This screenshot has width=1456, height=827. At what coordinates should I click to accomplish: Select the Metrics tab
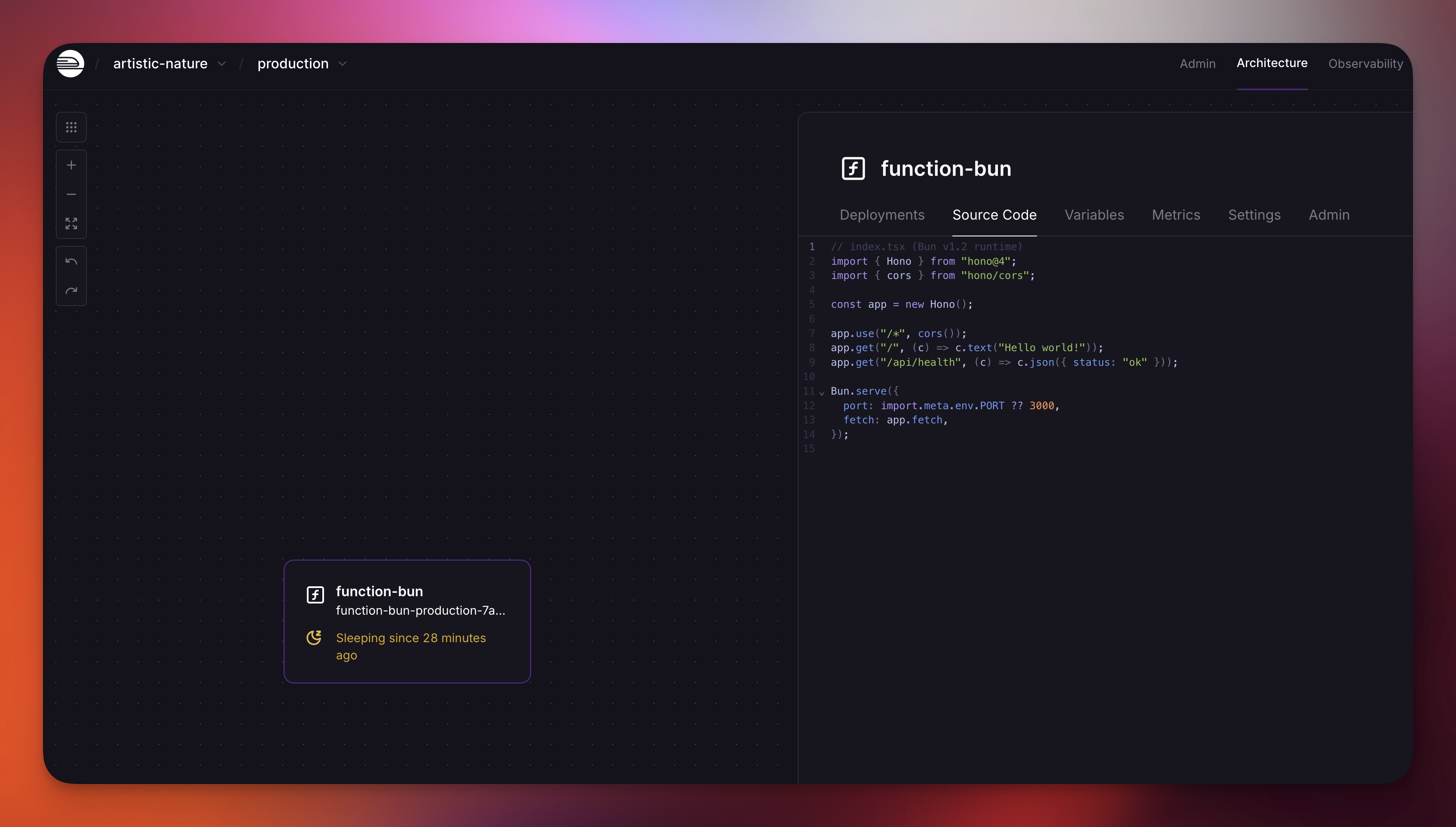pyautogui.click(x=1175, y=215)
